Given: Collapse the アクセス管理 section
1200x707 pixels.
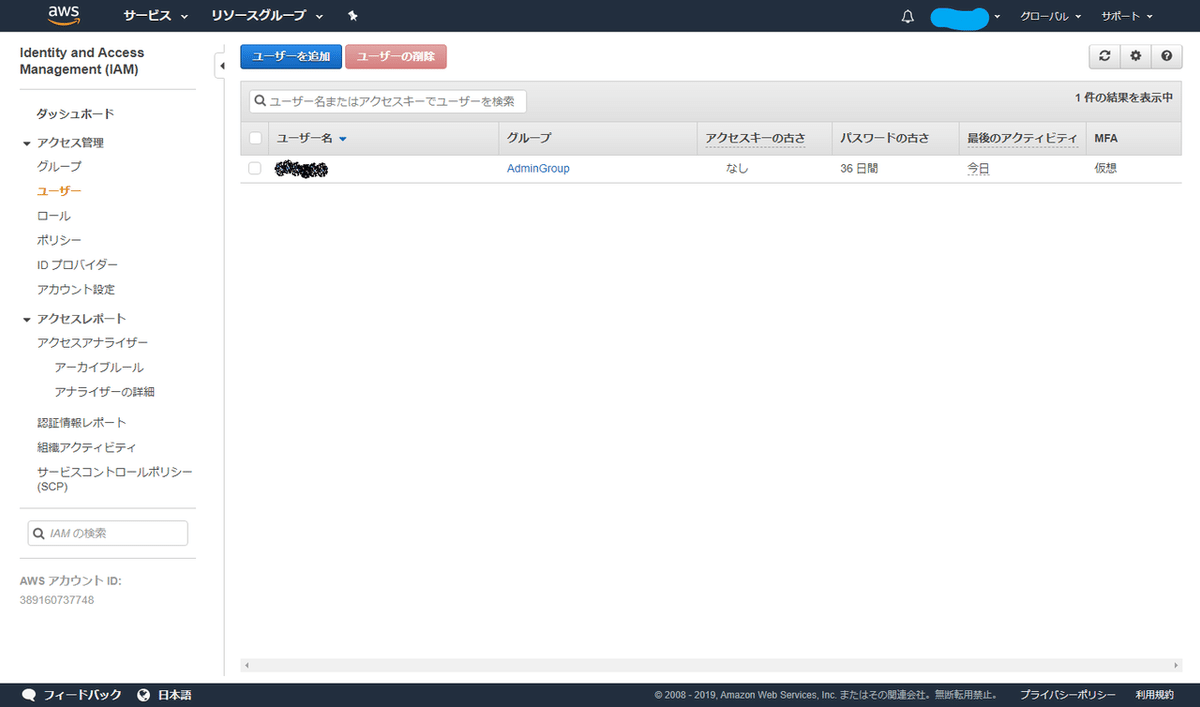Looking at the screenshot, I should tap(27, 143).
